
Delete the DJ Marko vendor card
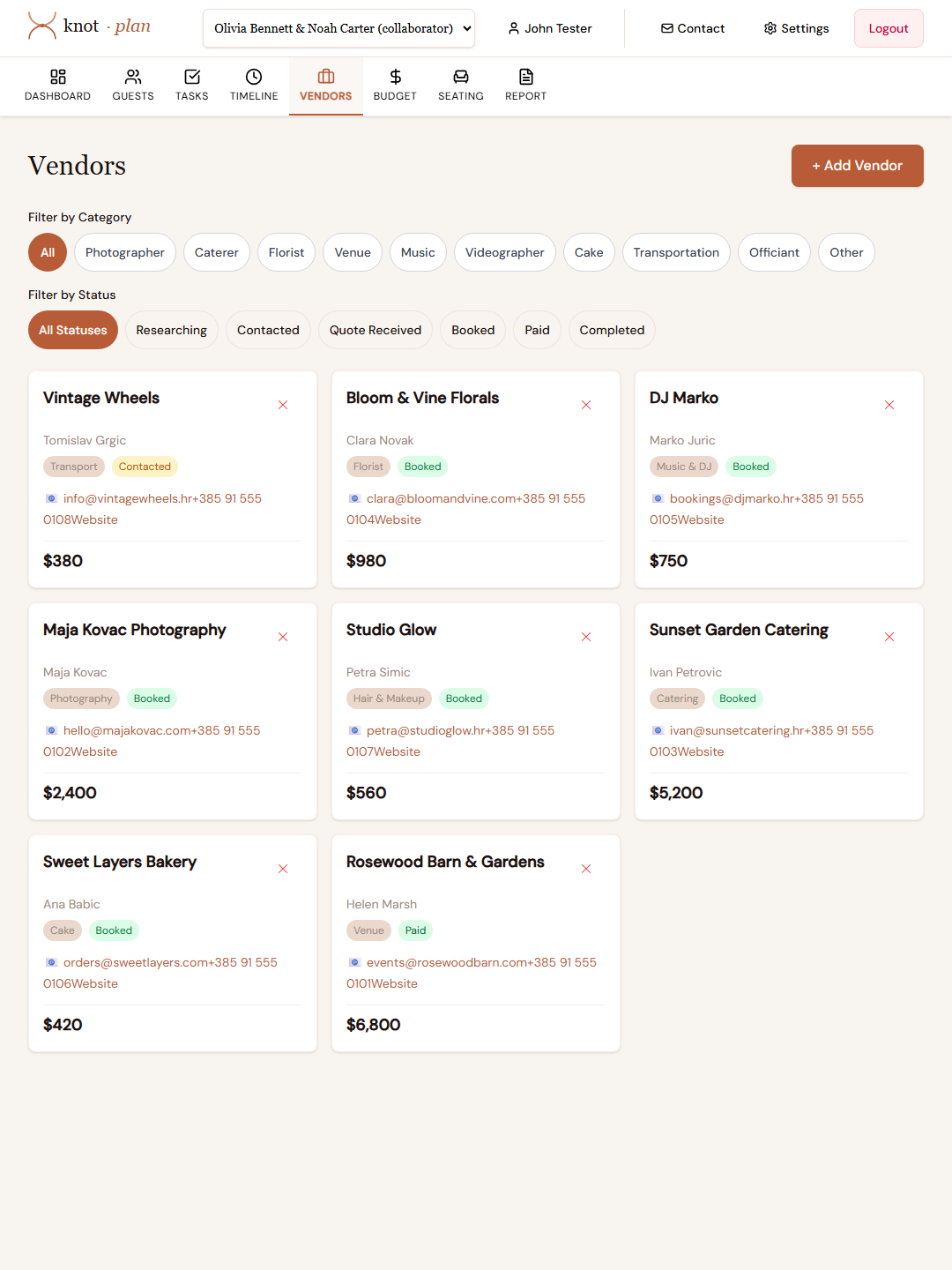[889, 405]
